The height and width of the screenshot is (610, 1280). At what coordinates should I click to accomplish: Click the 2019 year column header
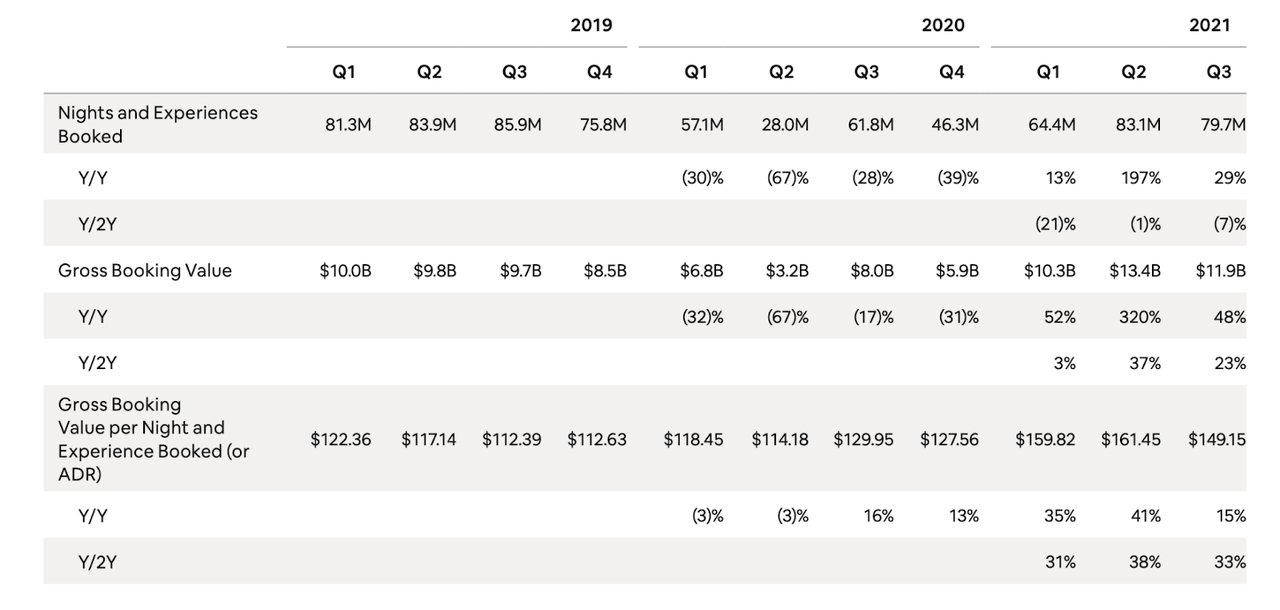591,25
